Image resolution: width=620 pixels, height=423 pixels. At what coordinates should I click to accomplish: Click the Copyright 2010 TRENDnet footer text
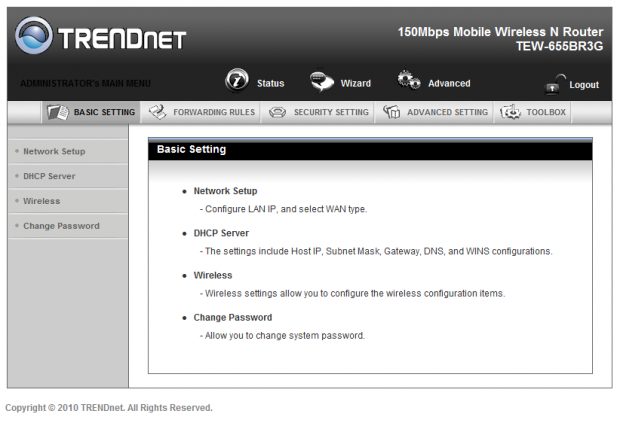[109, 408]
